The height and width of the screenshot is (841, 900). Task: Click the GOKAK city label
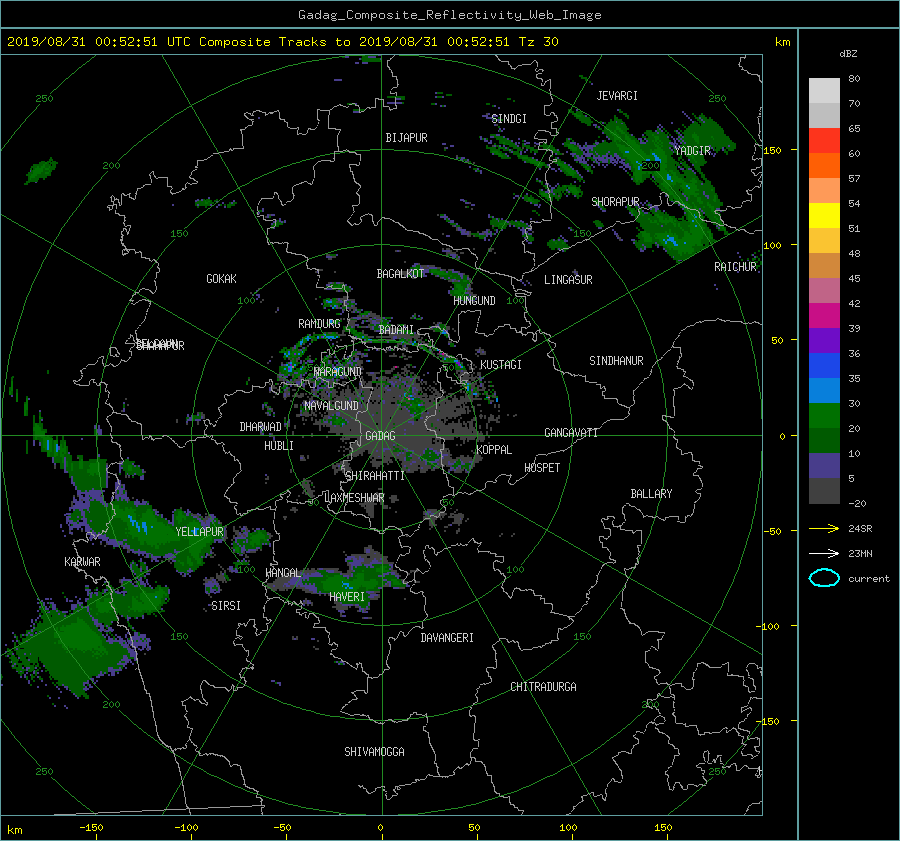tap(222, 279)
